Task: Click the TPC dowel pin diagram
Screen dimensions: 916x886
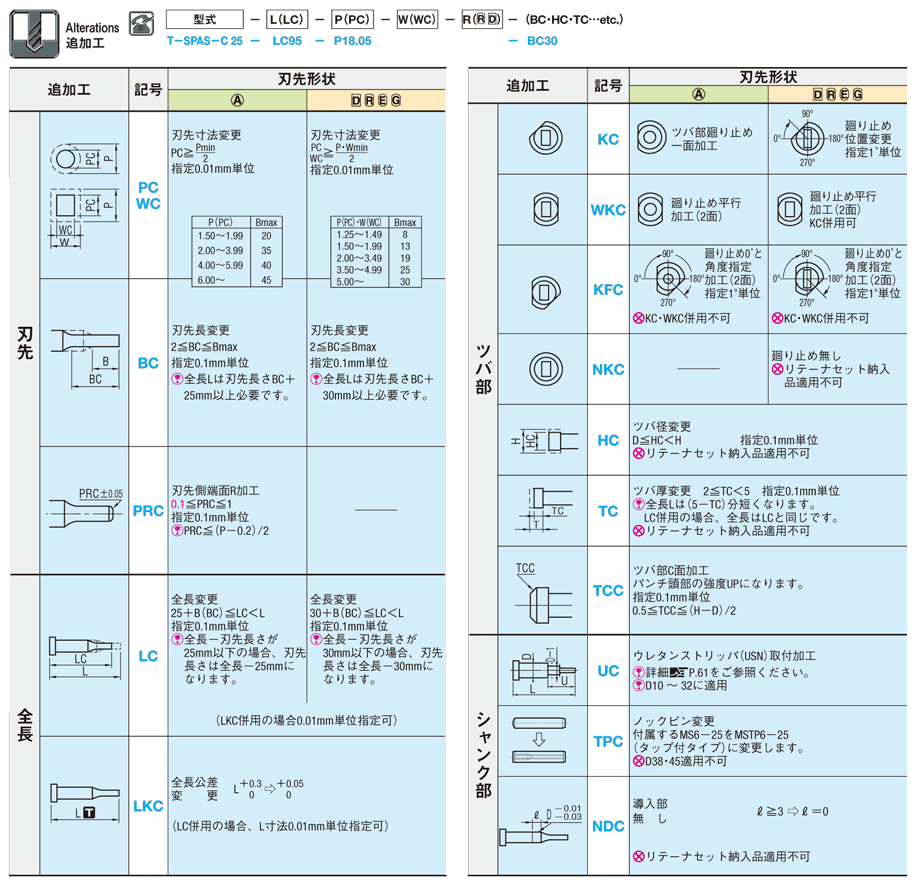Action: tap(545, 740)
